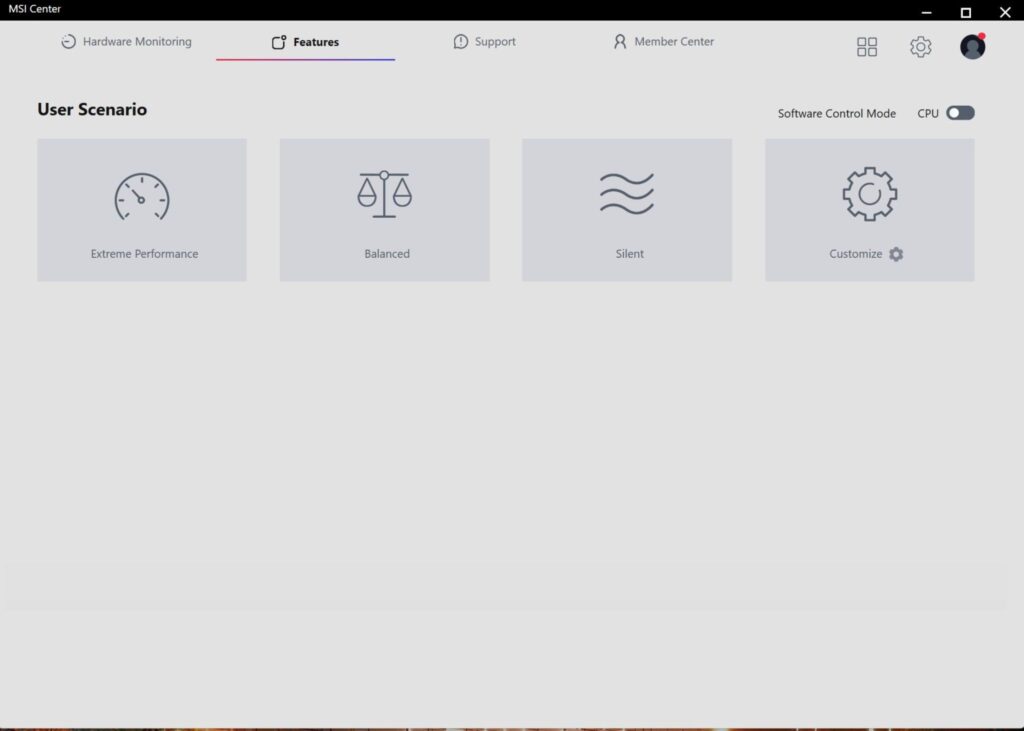Screen dimensions: 1024x731
Task: Click the Customize label
Action: [x=856, y=254]
